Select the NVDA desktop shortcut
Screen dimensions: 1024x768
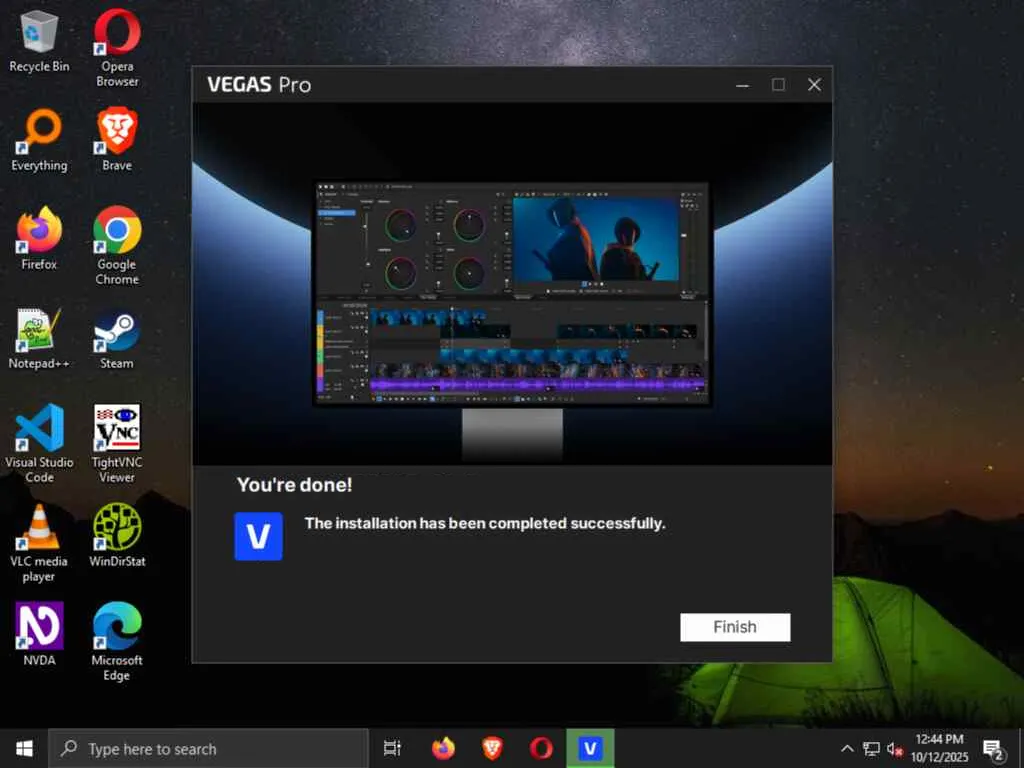(x=39, y=635)
